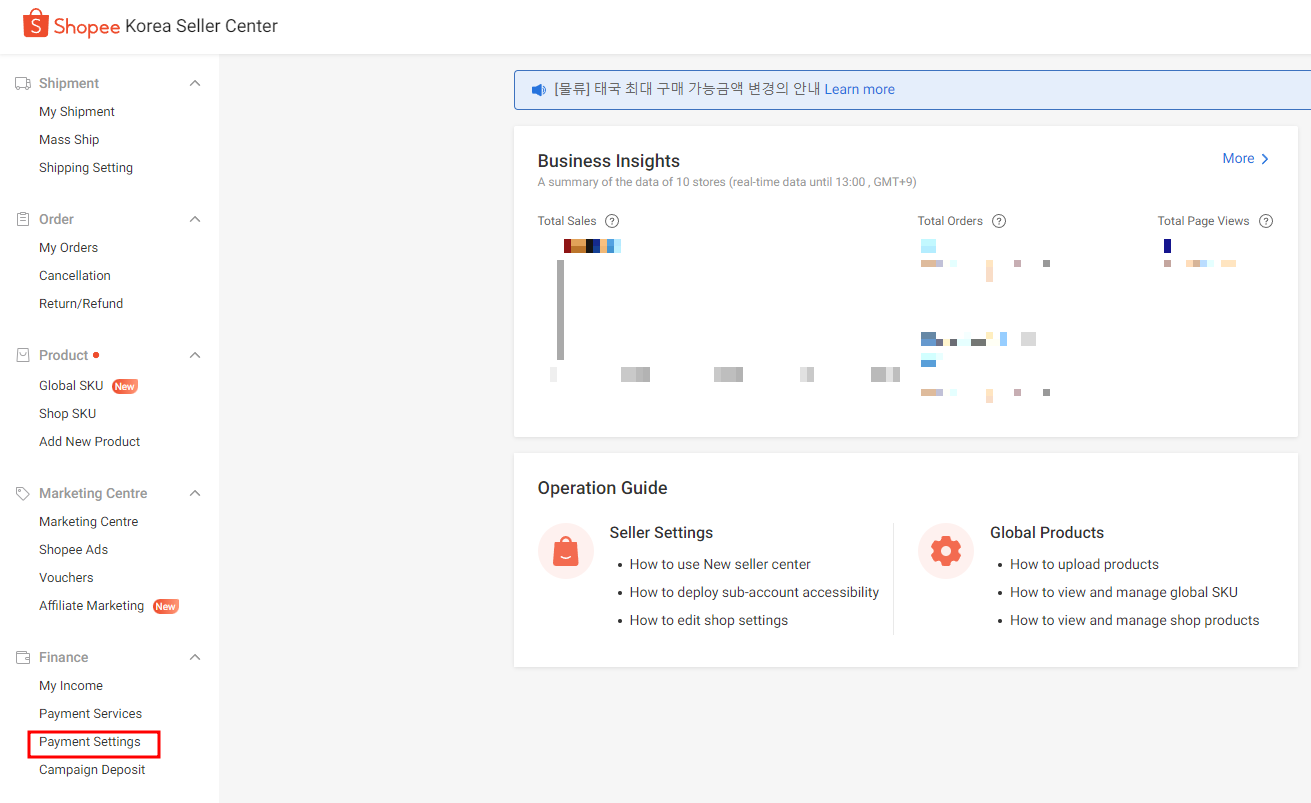The width and height of the screenshot is (1311, 803).
Task: Collapse the Order section
Action: pyautogui.click(x=195, y=219)
